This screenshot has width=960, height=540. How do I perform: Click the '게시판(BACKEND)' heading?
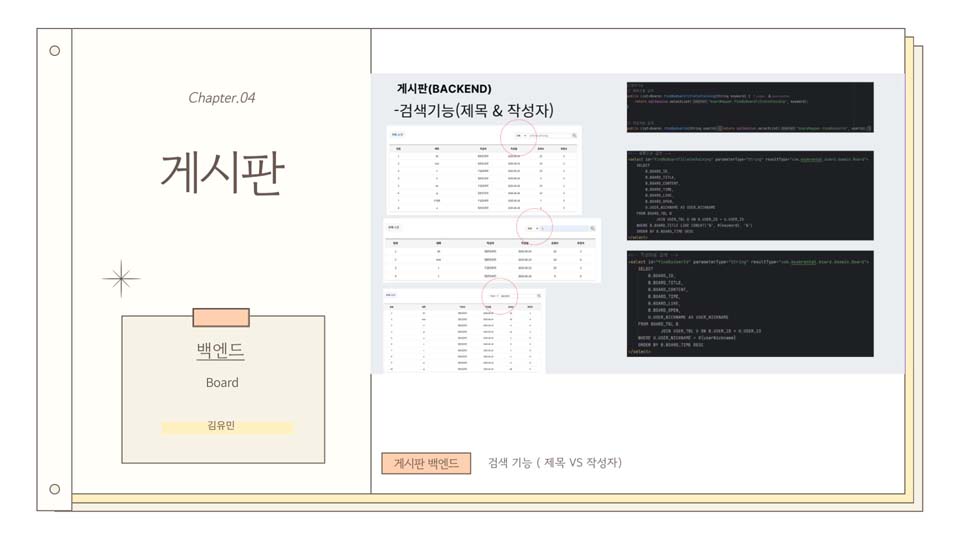pyautogui.click(x=444, y=89)
